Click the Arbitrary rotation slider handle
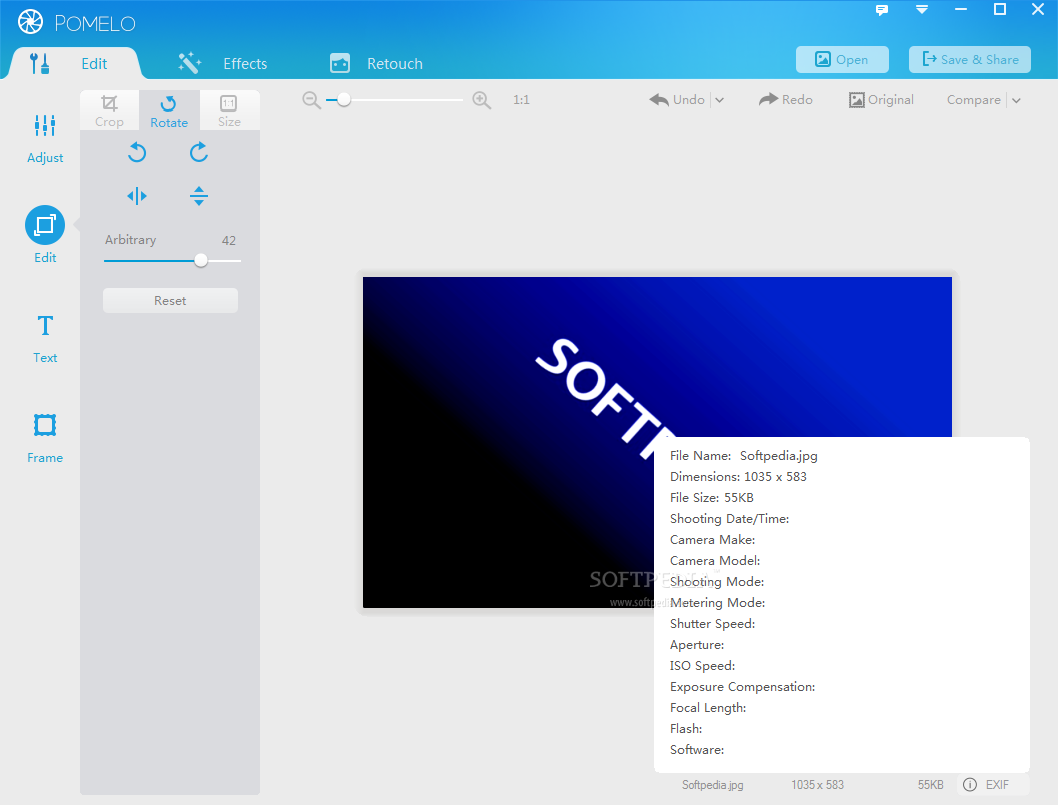The width and height of the screenshot is (1058, 805). [x=201, y=260]
